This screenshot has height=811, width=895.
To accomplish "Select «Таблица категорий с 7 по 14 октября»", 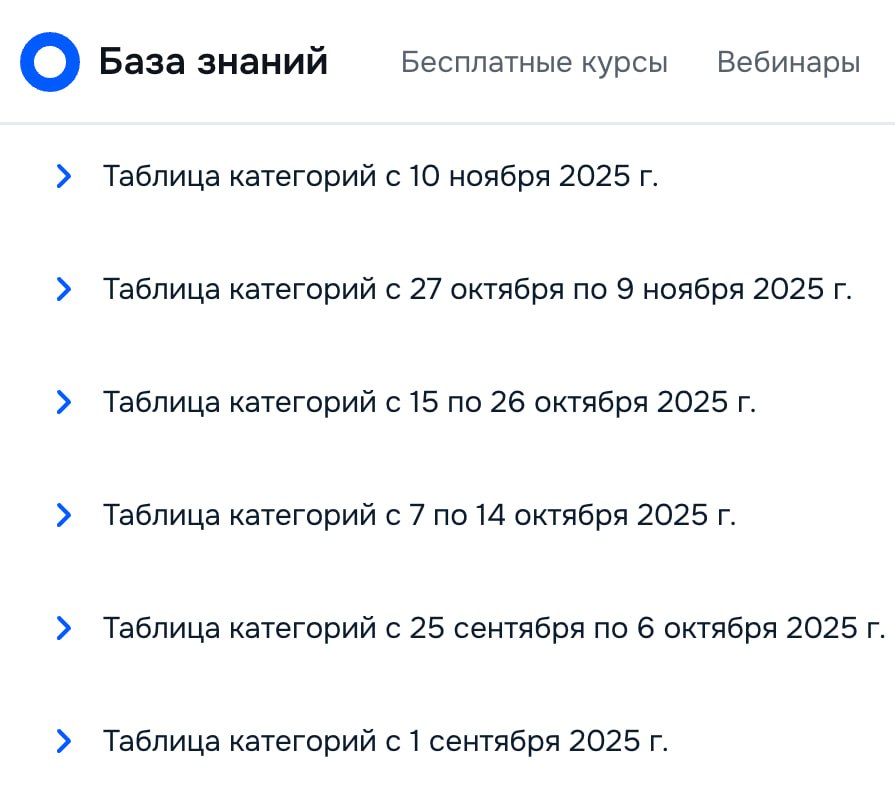I will (x=419, y=516).
